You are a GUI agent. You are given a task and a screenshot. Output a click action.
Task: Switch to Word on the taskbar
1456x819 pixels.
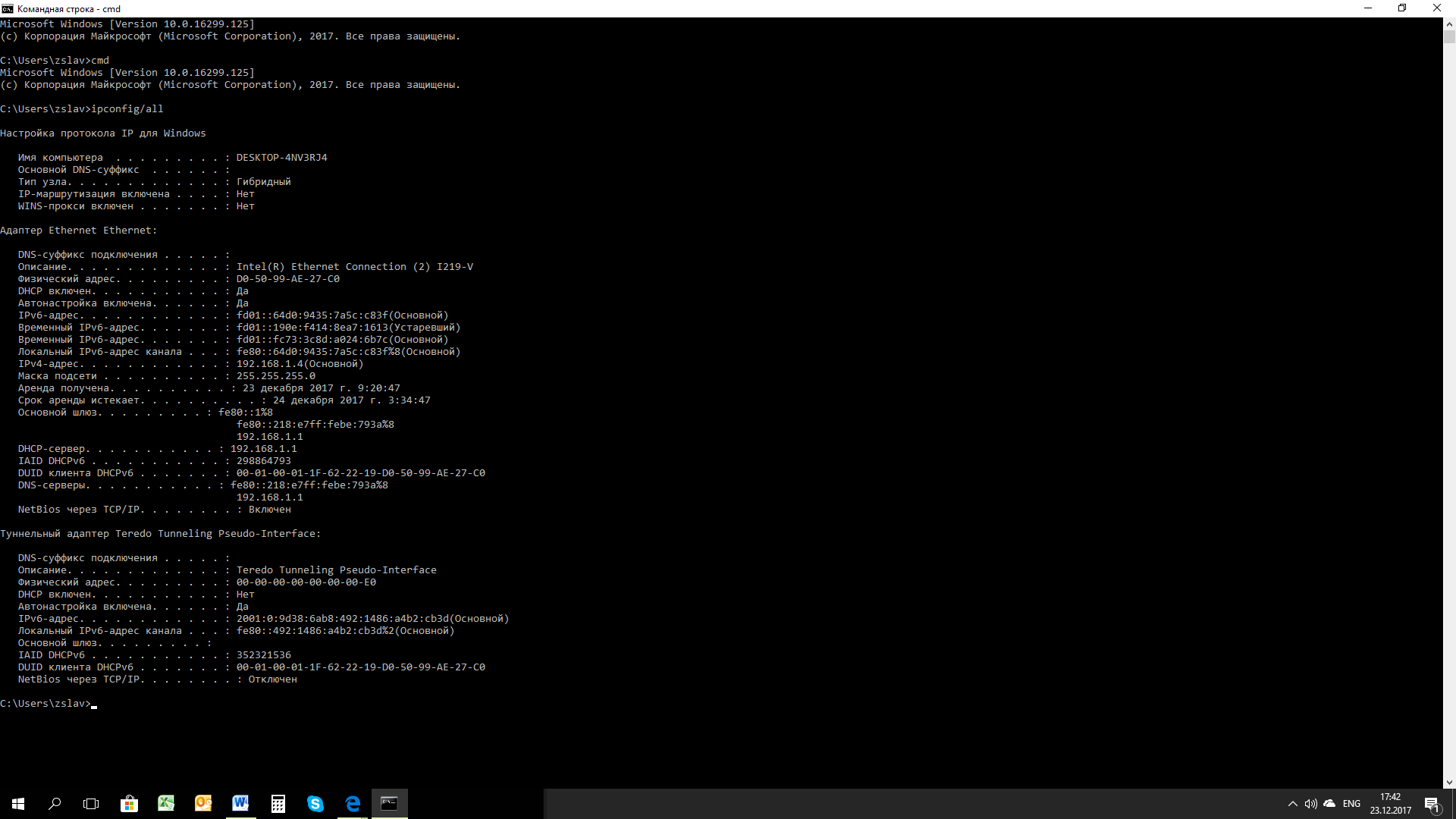pyautogui.click(x=240, y=804)
